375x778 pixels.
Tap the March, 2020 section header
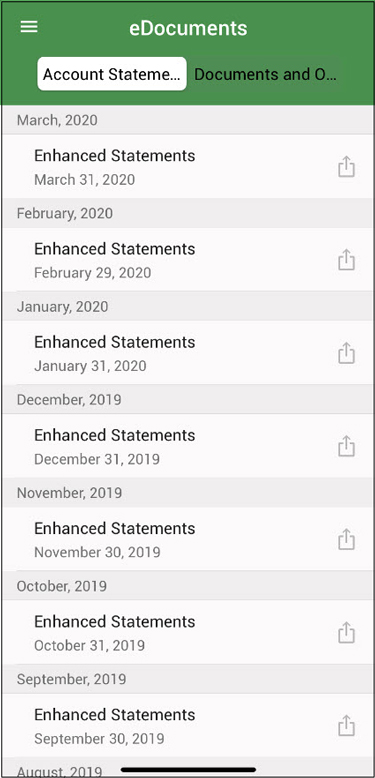tap(188, 120)
